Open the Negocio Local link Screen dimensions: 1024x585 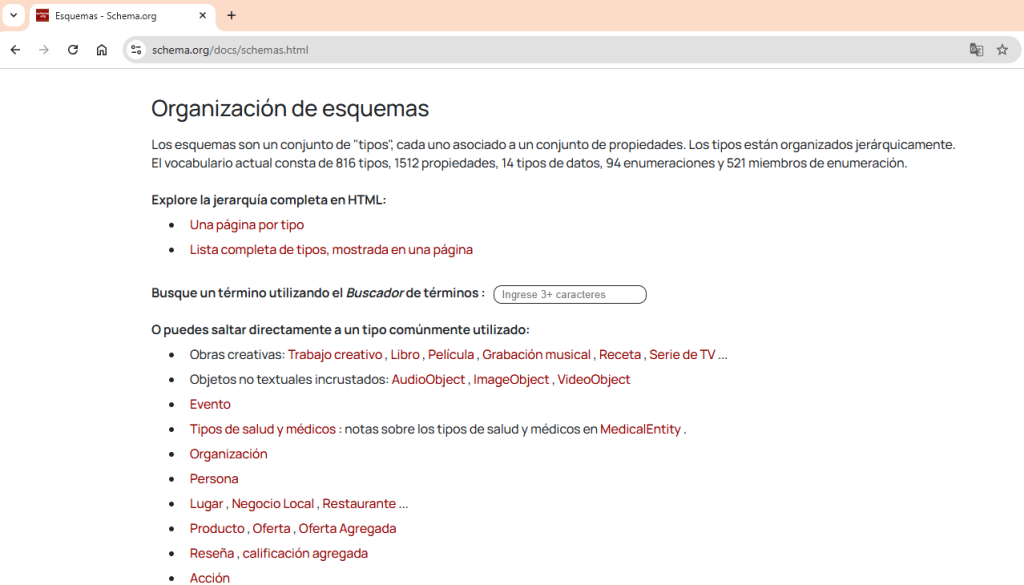(273, 503)
